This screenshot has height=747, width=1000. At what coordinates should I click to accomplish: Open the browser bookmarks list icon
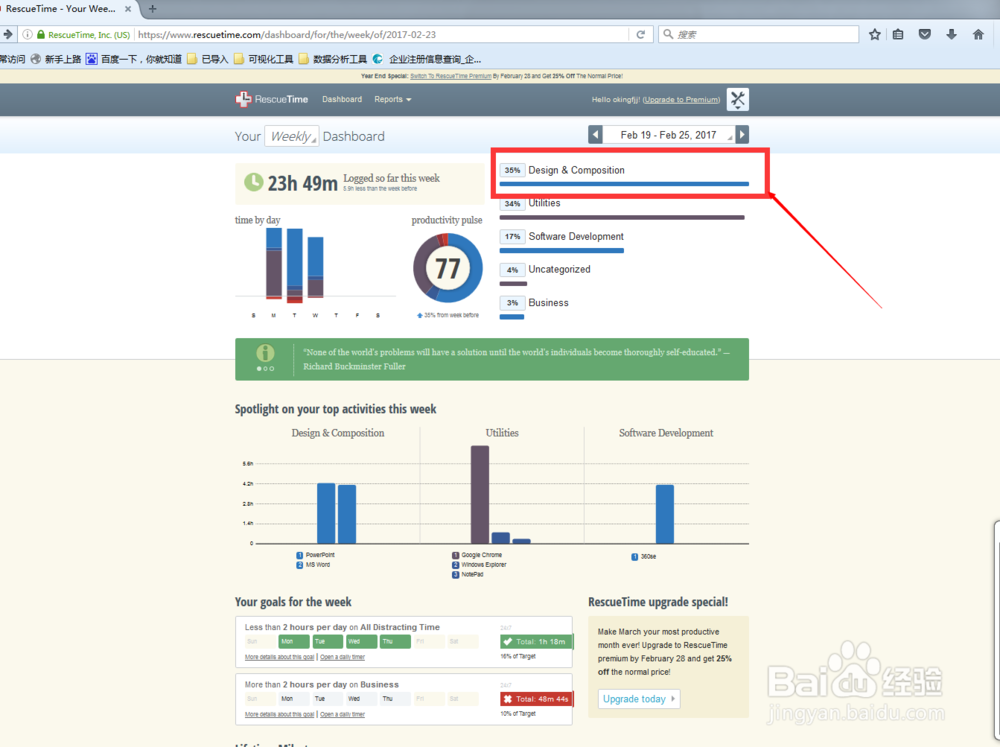(x=898, y=34)
